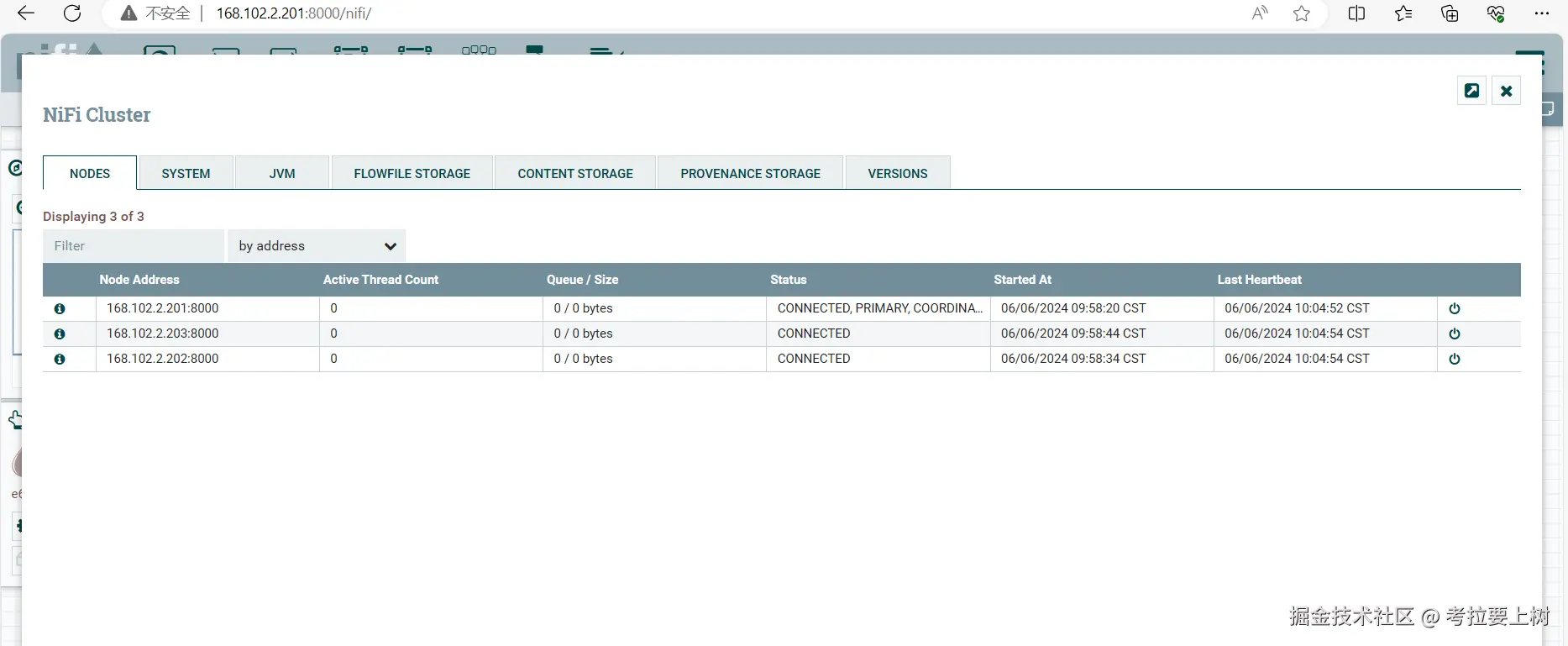
Task: Open the browser essentials heart icon
Action: coord(1496,13)
